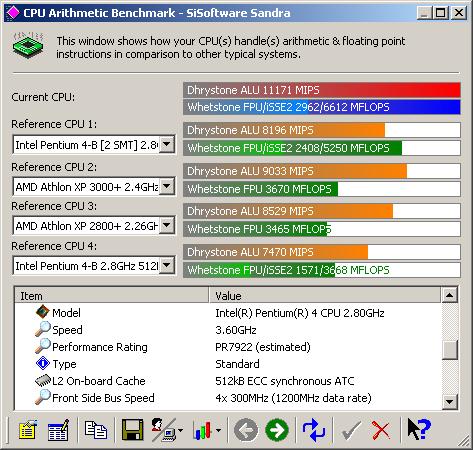Image resolution: width=473 pixels, height=450 pixels.
Task: Click the list scrollbar down arrow
Action: coord(450,401)
